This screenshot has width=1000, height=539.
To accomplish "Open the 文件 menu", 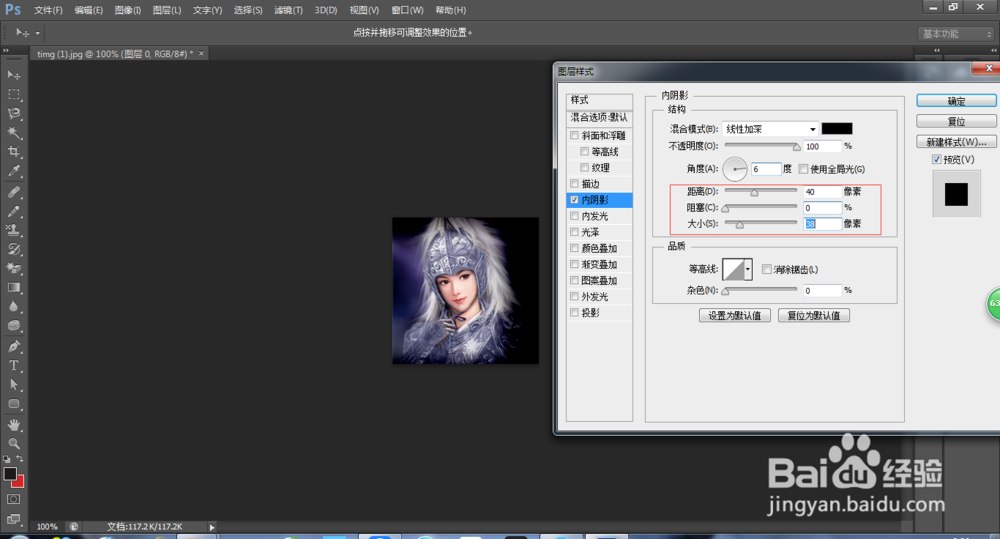I will pyautogui.click(x=48, y=10).
